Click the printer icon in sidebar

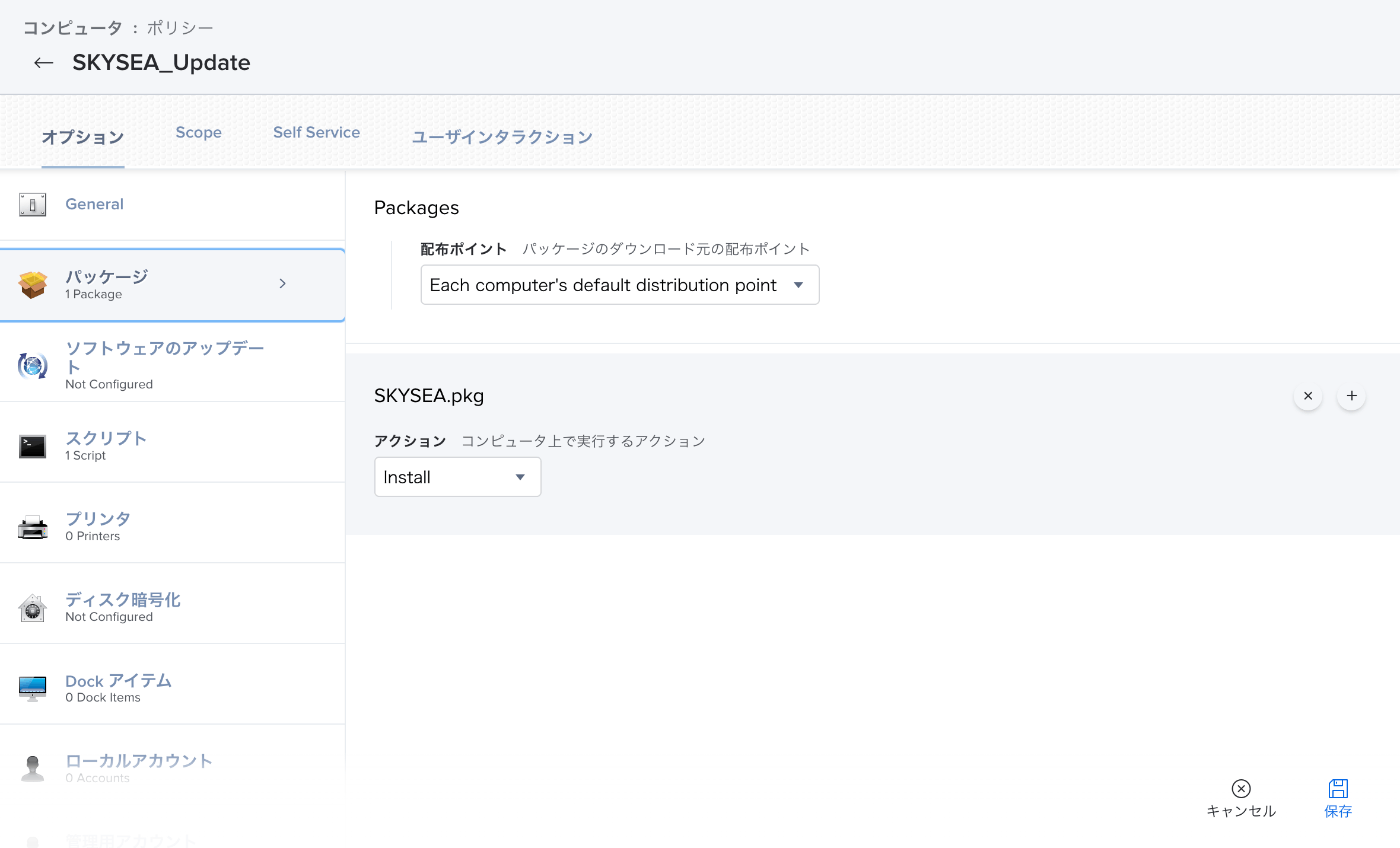33,527
